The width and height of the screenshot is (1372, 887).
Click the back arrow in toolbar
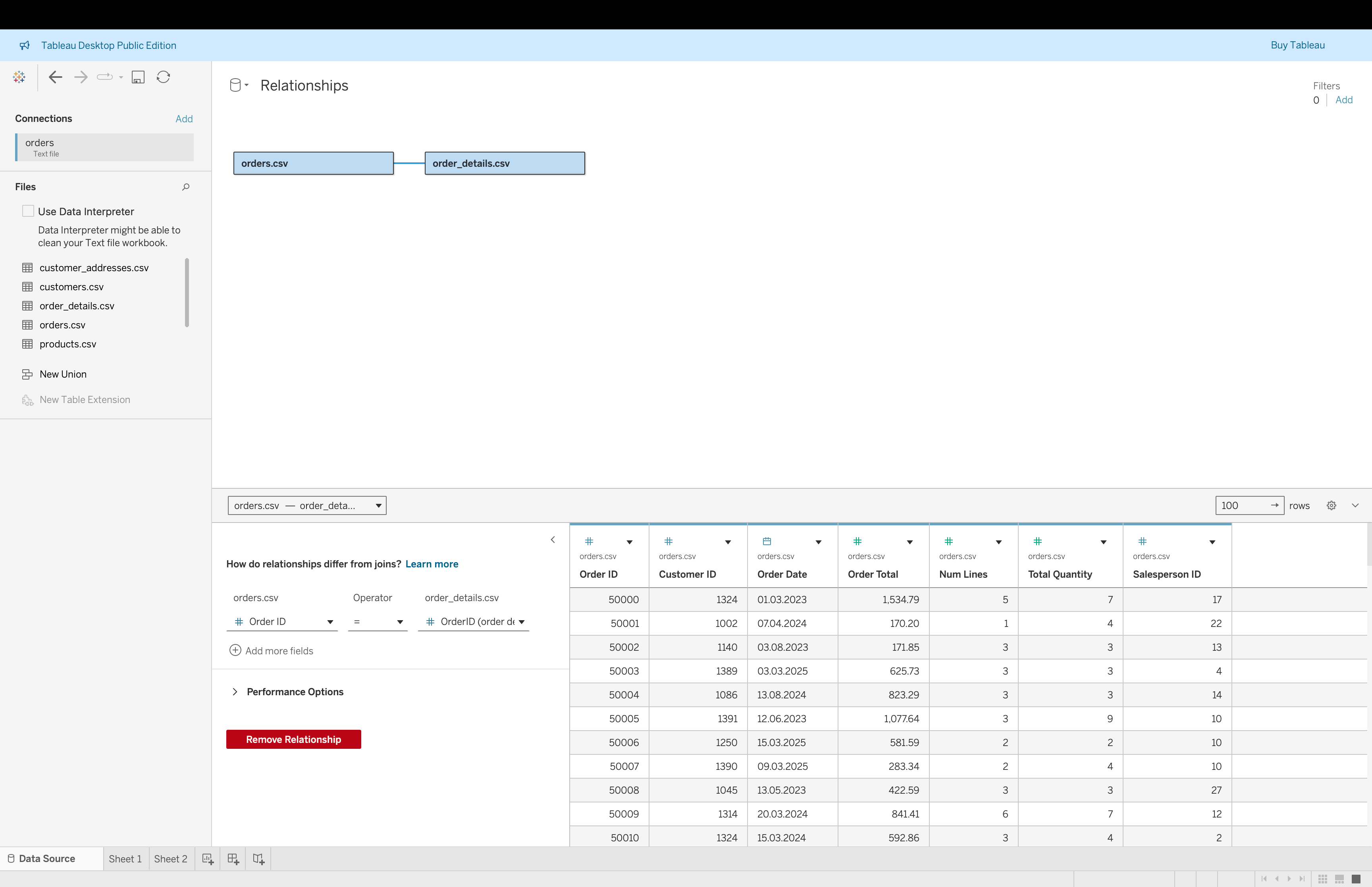(x=55, y=77)
